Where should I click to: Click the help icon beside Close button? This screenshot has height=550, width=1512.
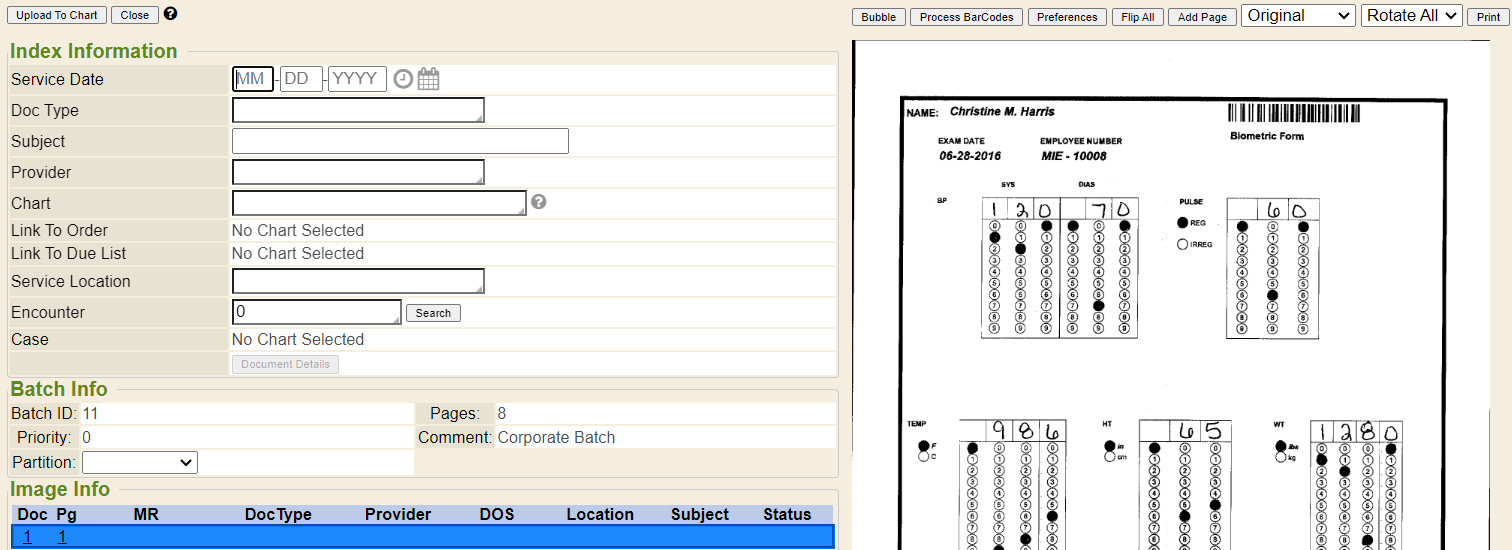(x=170, y=14)
